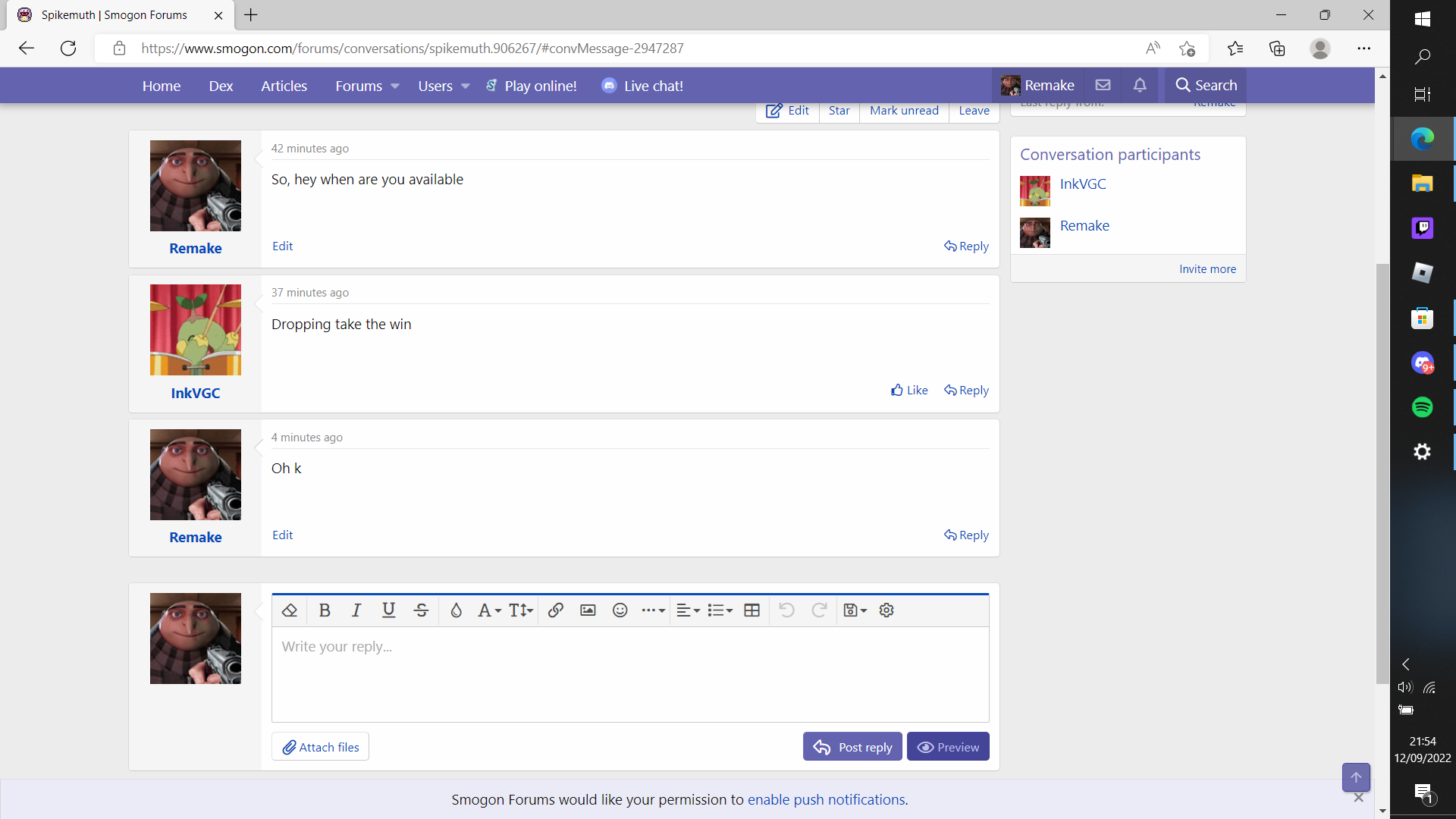Leave the conversation
Screen dimensions: 1456x819
tap(974, 111)
